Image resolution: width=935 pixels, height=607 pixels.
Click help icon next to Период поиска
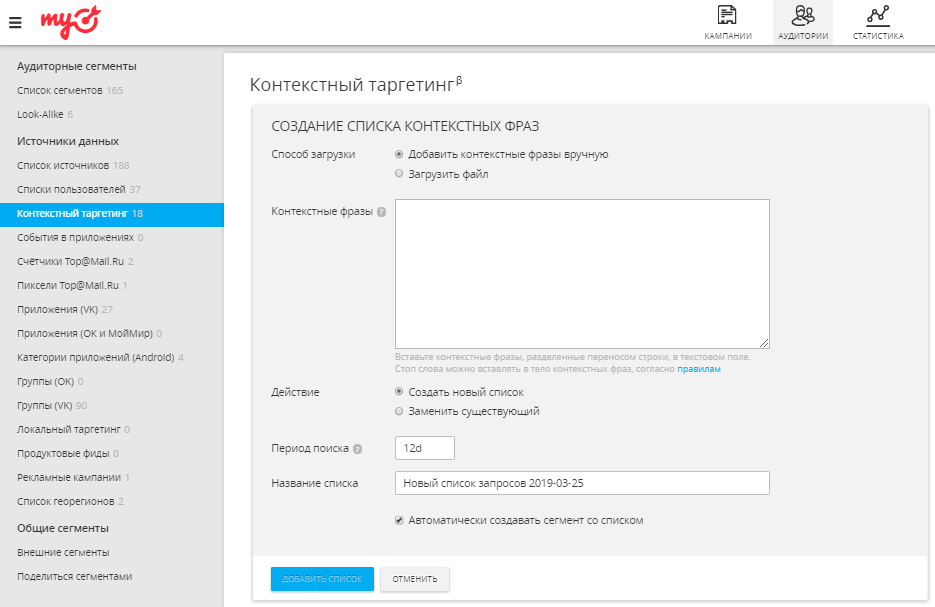(x=357, y=449)
